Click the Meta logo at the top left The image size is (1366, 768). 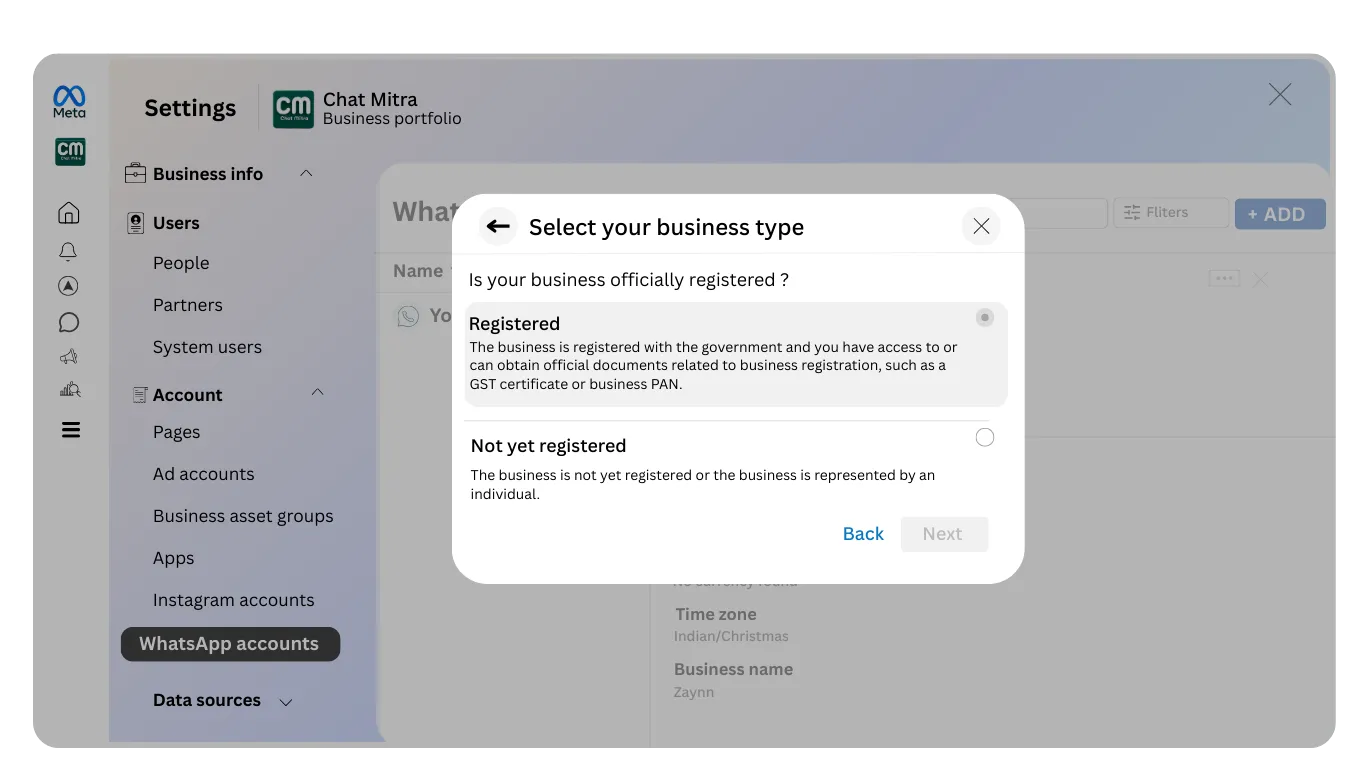(x=68, y=100)
